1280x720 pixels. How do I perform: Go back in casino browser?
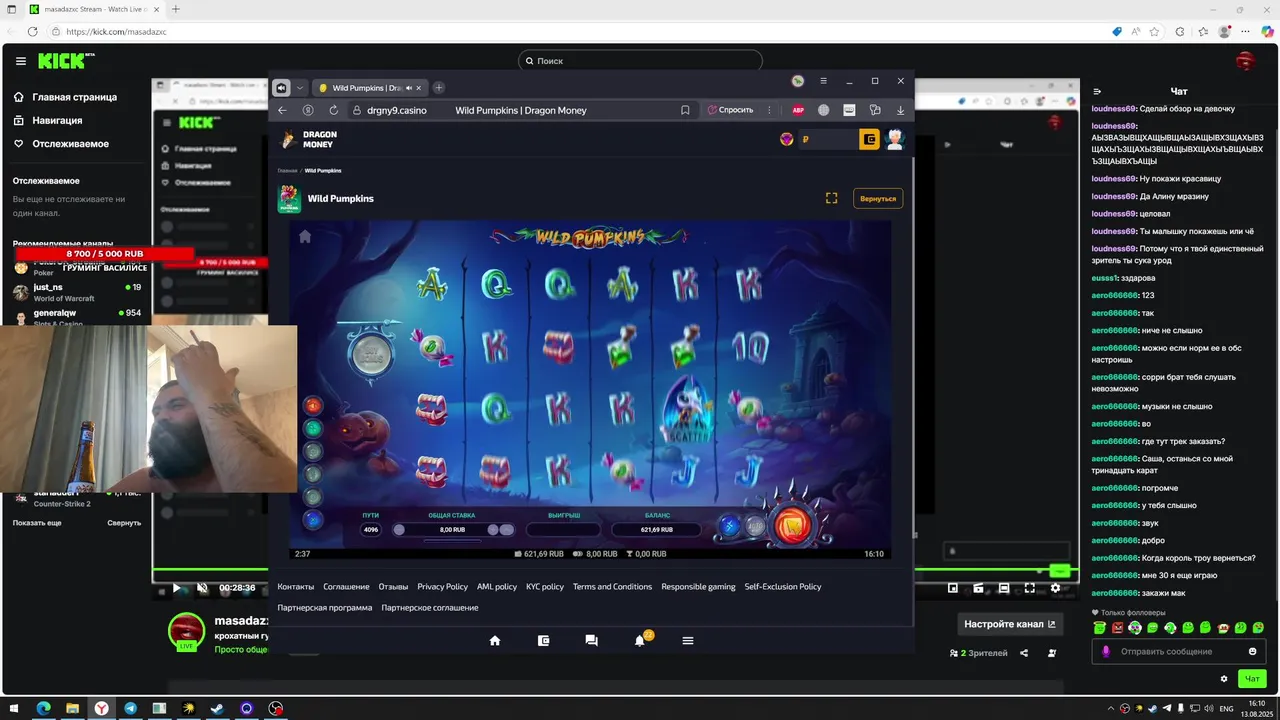(x=282, y=110)
